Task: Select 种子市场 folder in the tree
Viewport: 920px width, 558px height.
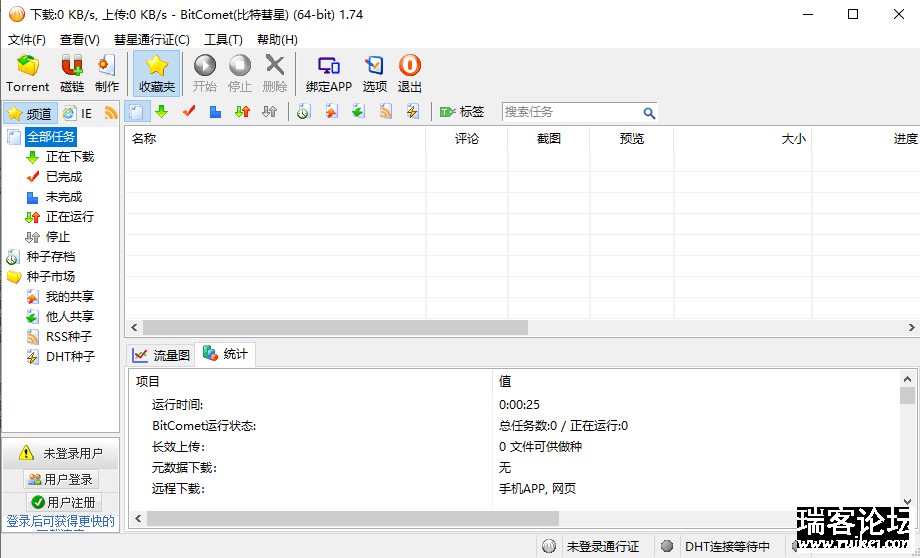Action: click(50, 277)
